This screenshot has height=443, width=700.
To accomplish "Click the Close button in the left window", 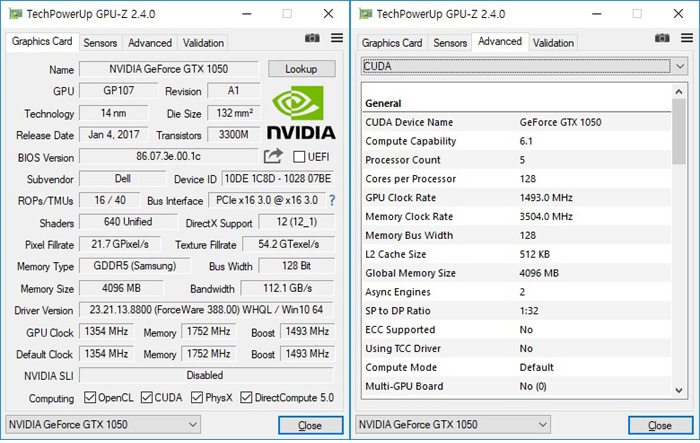I will 310,425.
